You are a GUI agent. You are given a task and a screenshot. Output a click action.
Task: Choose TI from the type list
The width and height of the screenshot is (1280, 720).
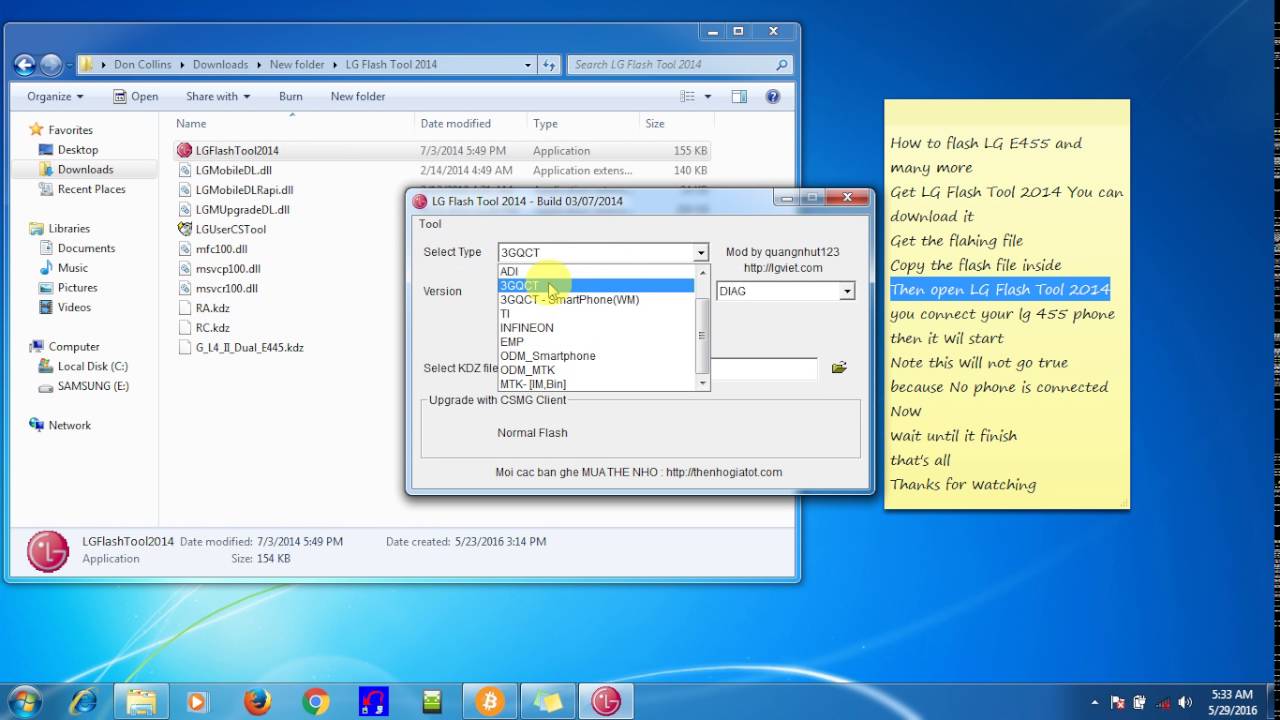(596, 314)
